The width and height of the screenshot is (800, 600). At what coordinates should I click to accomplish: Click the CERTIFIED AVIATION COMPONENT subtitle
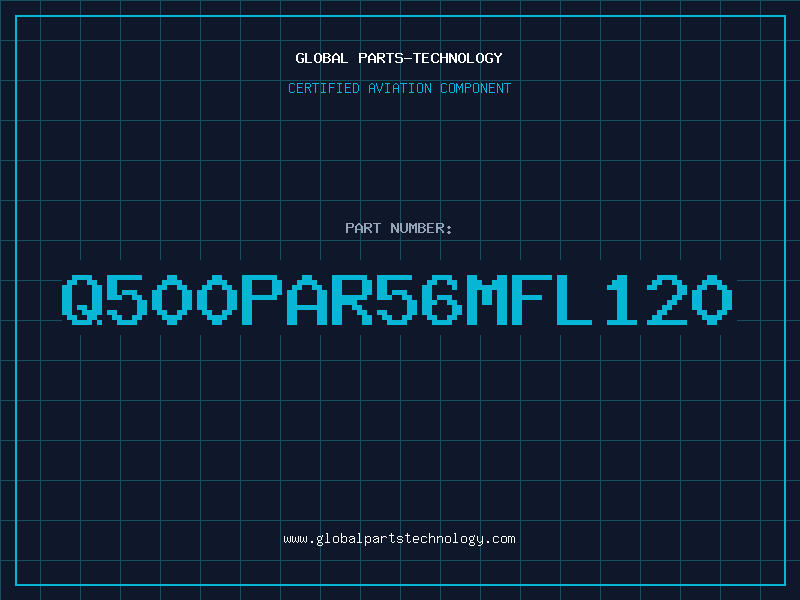point(399,88)
